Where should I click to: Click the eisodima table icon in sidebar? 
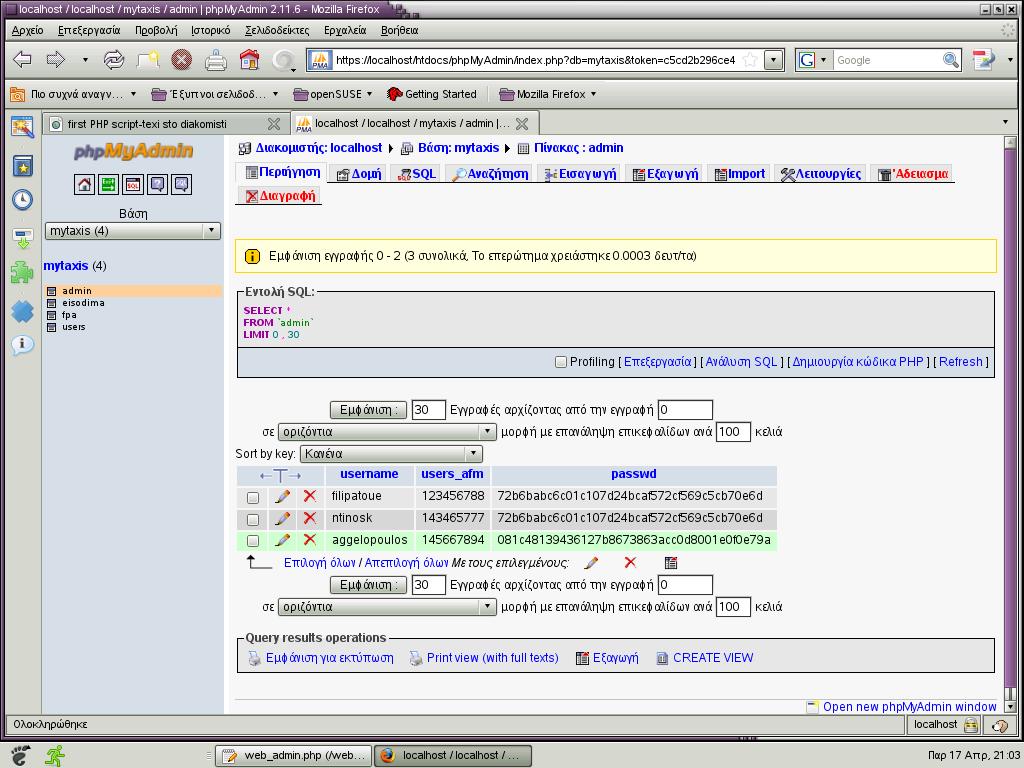pos(52,303)
